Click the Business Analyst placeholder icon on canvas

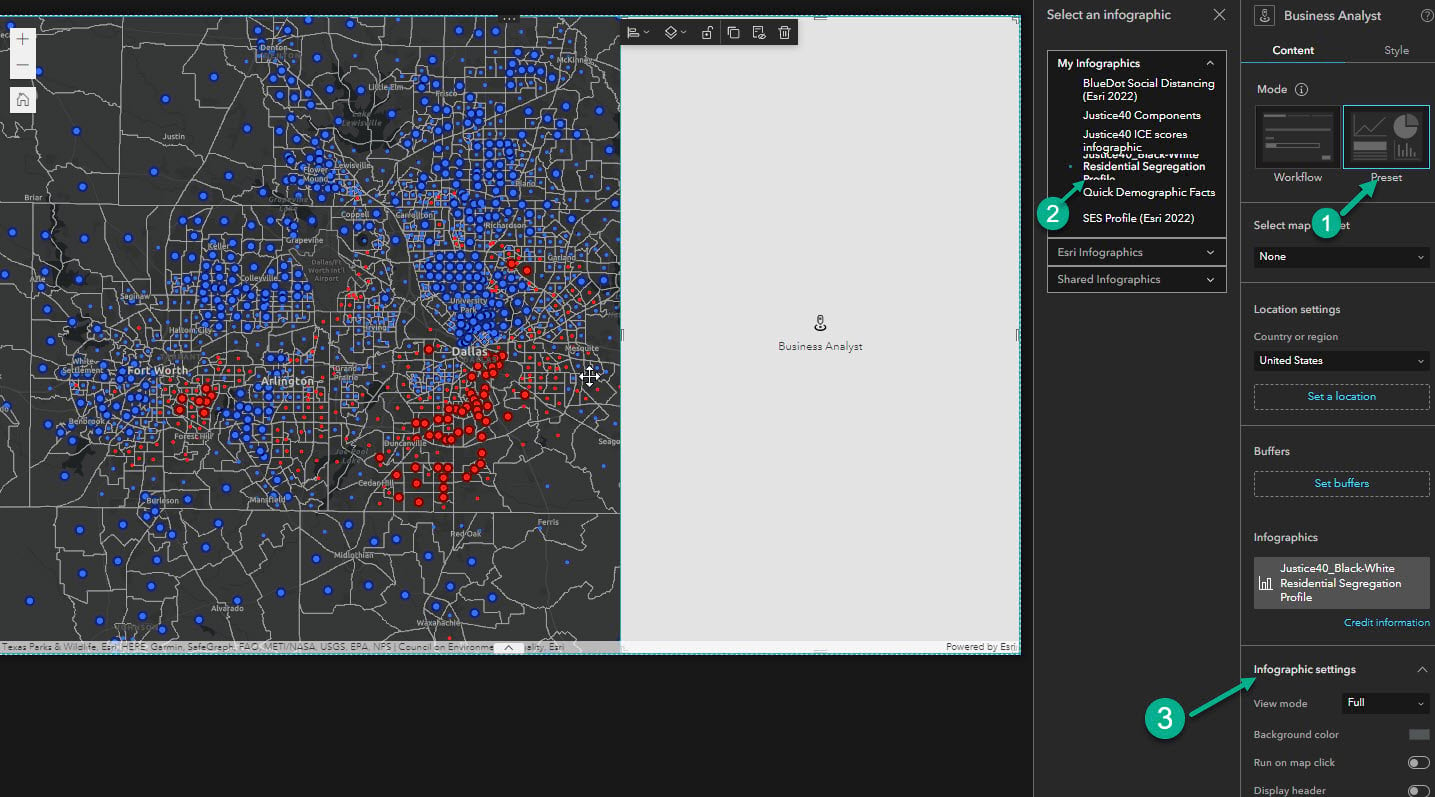820,323
